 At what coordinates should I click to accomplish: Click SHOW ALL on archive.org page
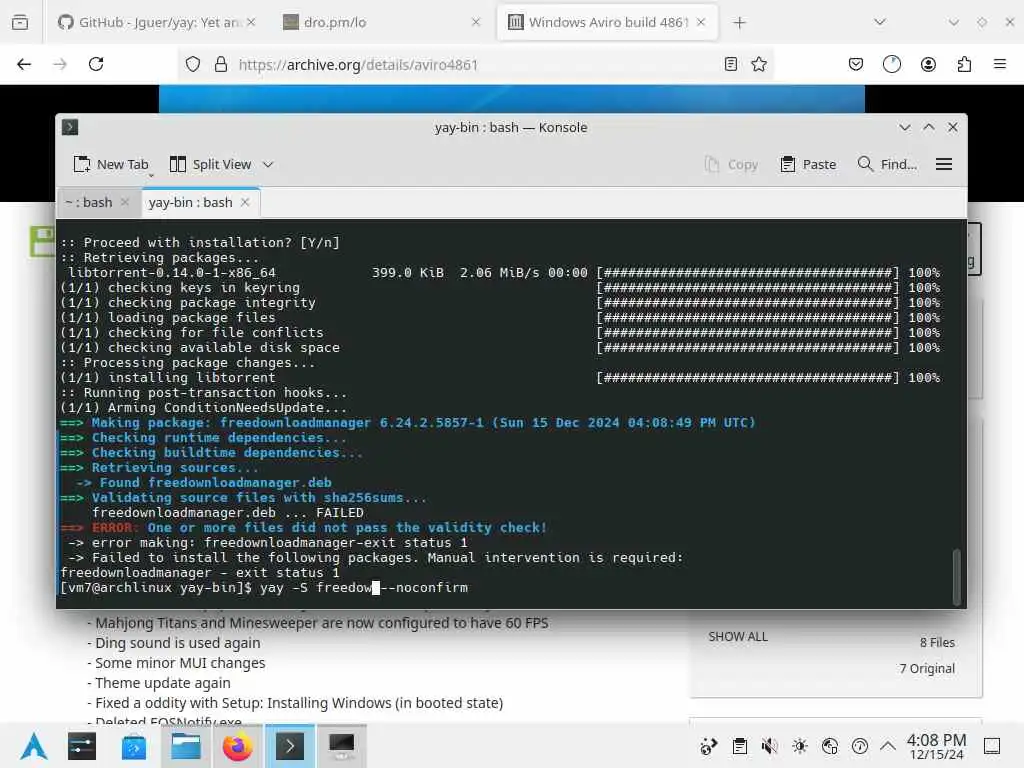point(738,637)
